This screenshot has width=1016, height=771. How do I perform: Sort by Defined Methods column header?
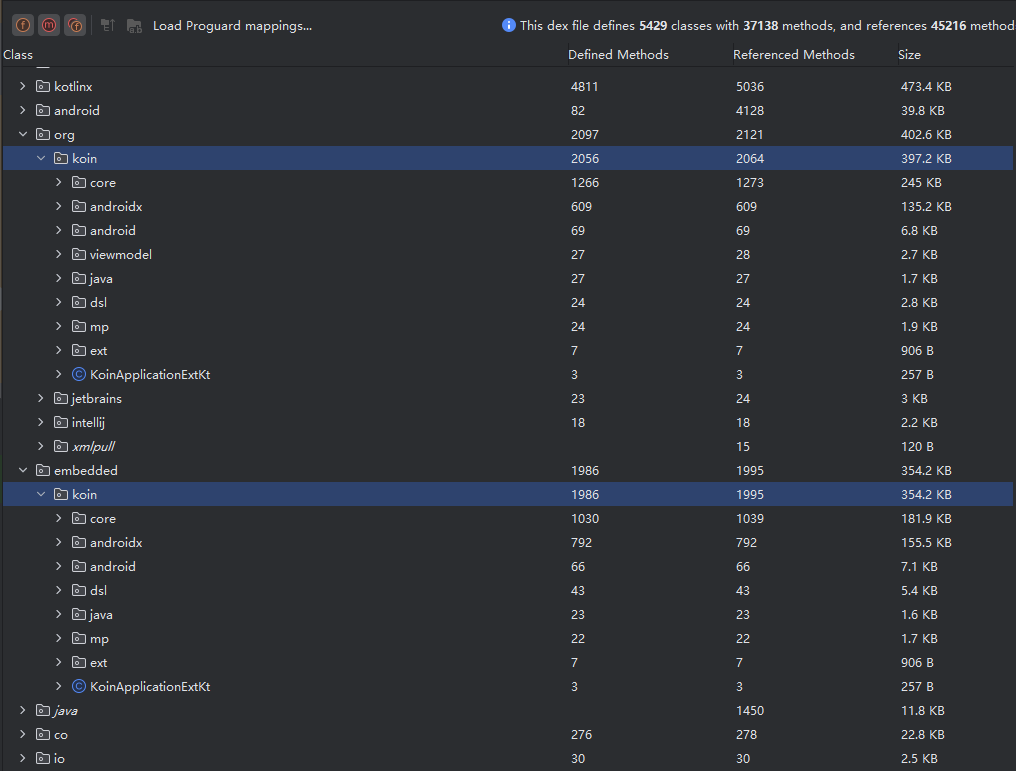(x=618, y=55)
